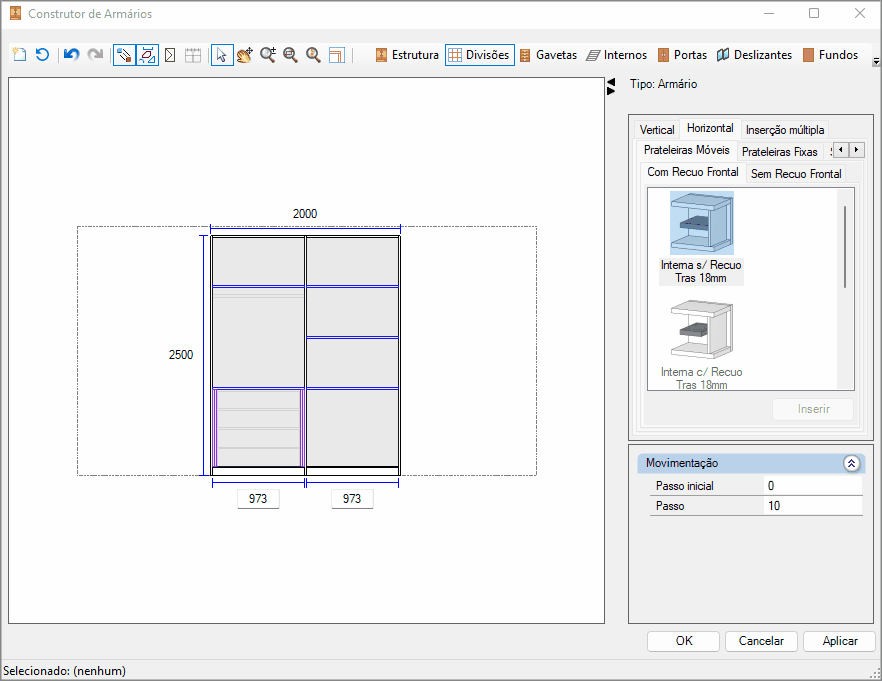Click the Aplicar button
The image size is (882, 681).
[839, 641]
